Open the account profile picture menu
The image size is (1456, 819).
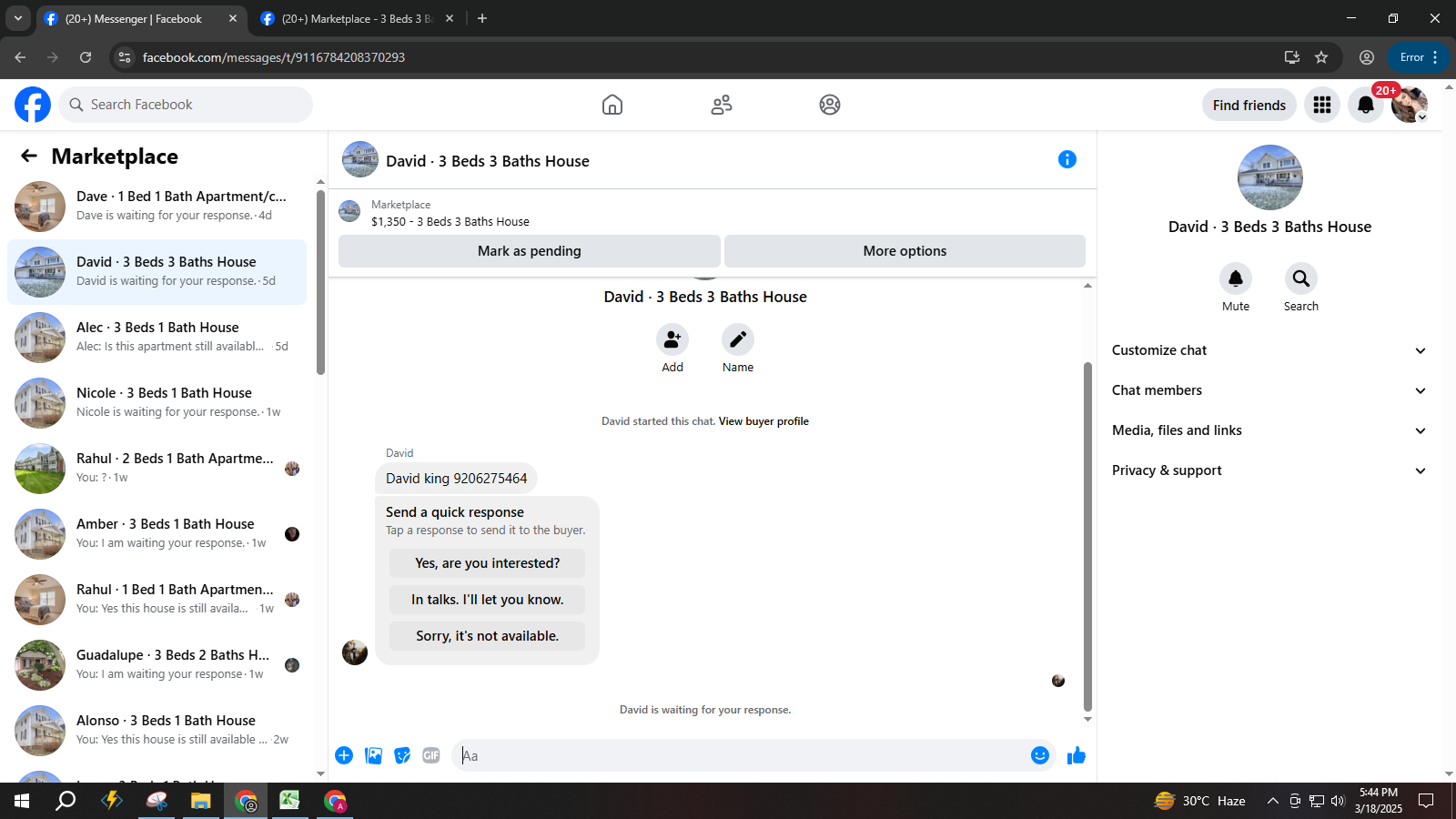[1410, 105]
